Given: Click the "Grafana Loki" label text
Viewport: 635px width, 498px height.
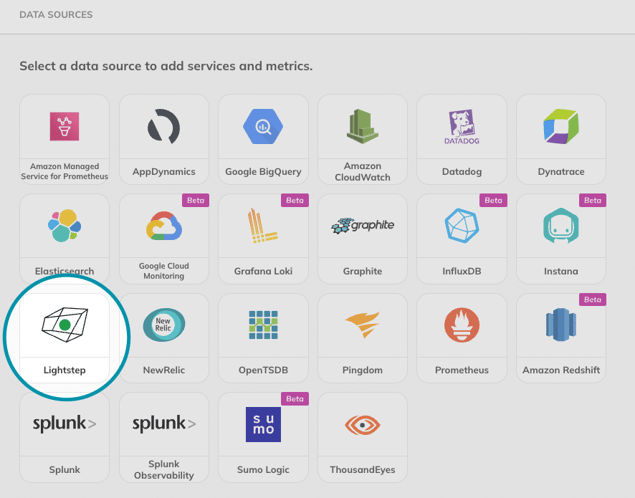Looking at the screenshot, I should 263,271.
